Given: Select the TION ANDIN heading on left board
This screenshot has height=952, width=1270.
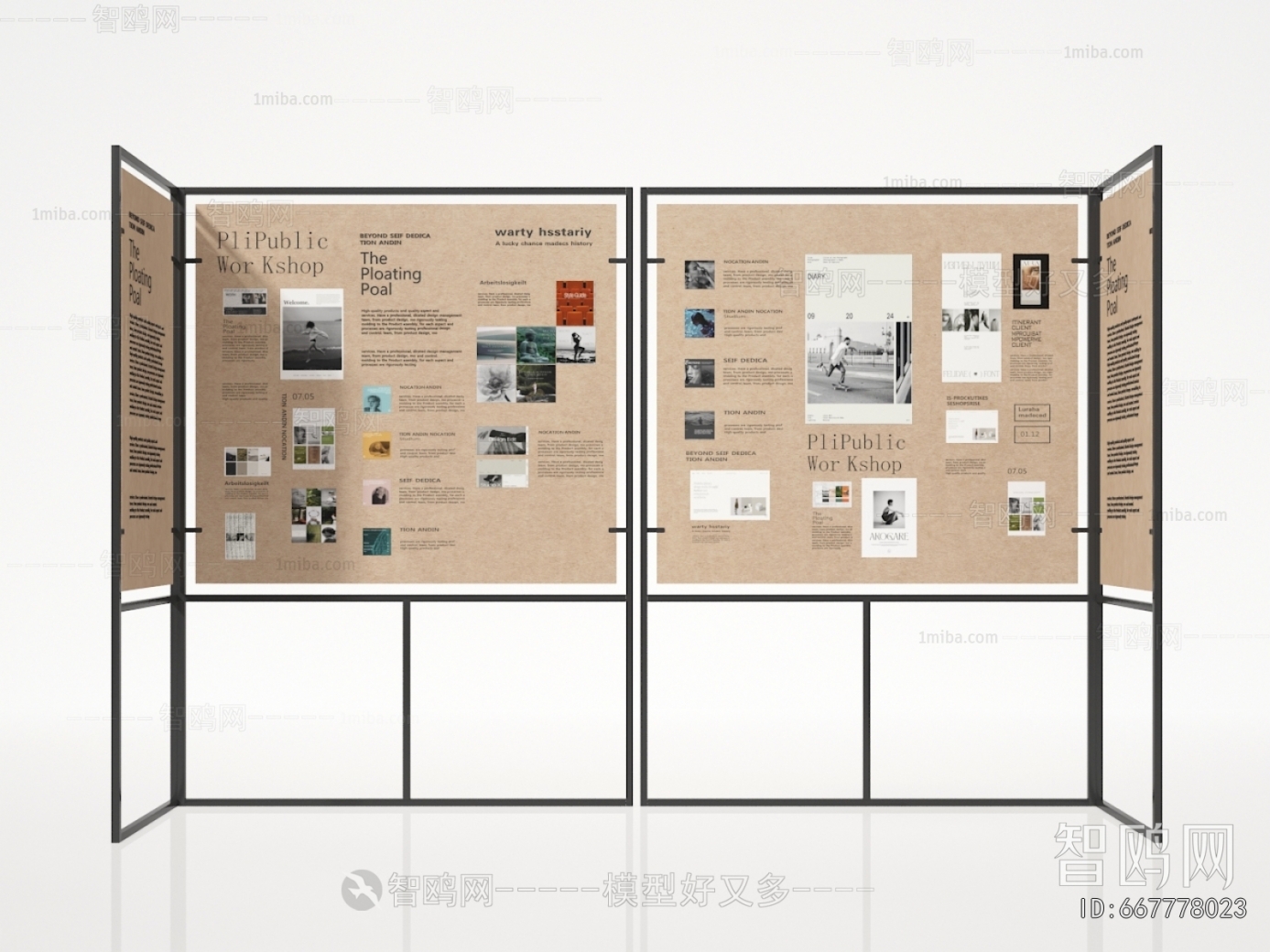Looking at the screenshot, I should click(418, 529).
